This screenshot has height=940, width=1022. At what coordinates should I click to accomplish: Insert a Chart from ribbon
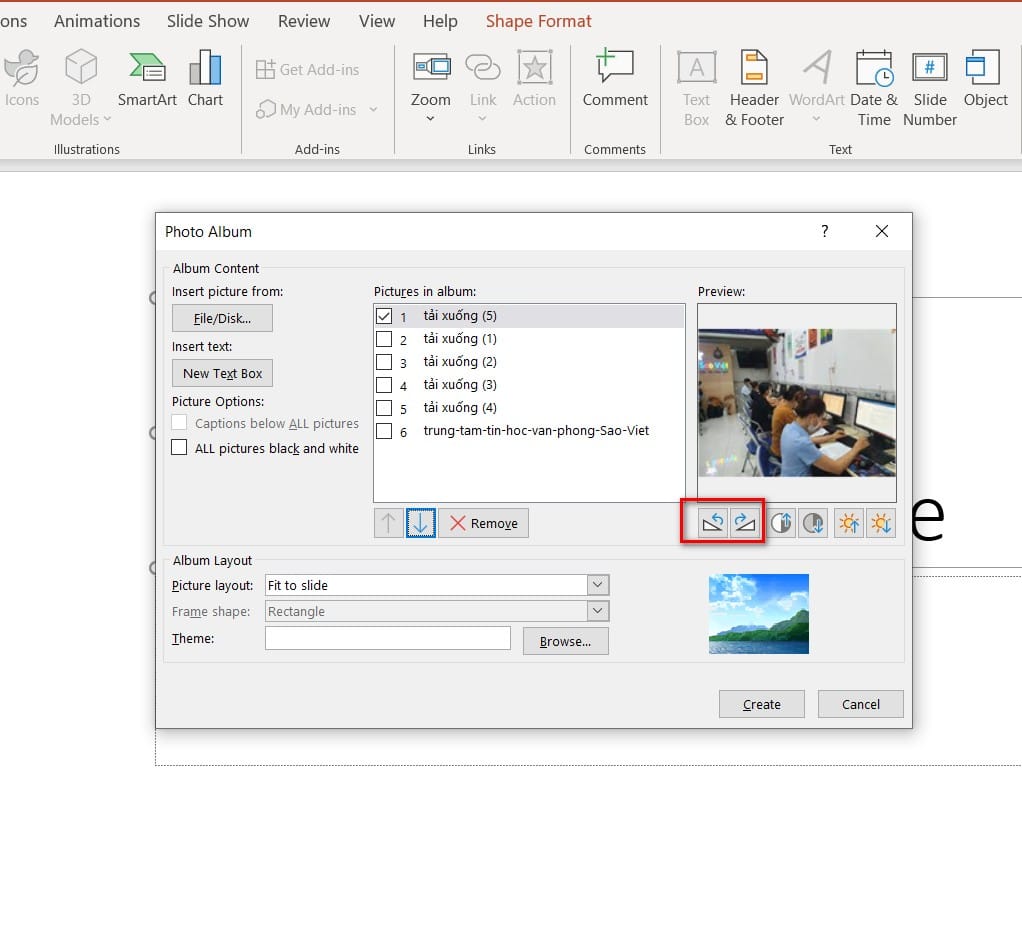coord(205,80)
